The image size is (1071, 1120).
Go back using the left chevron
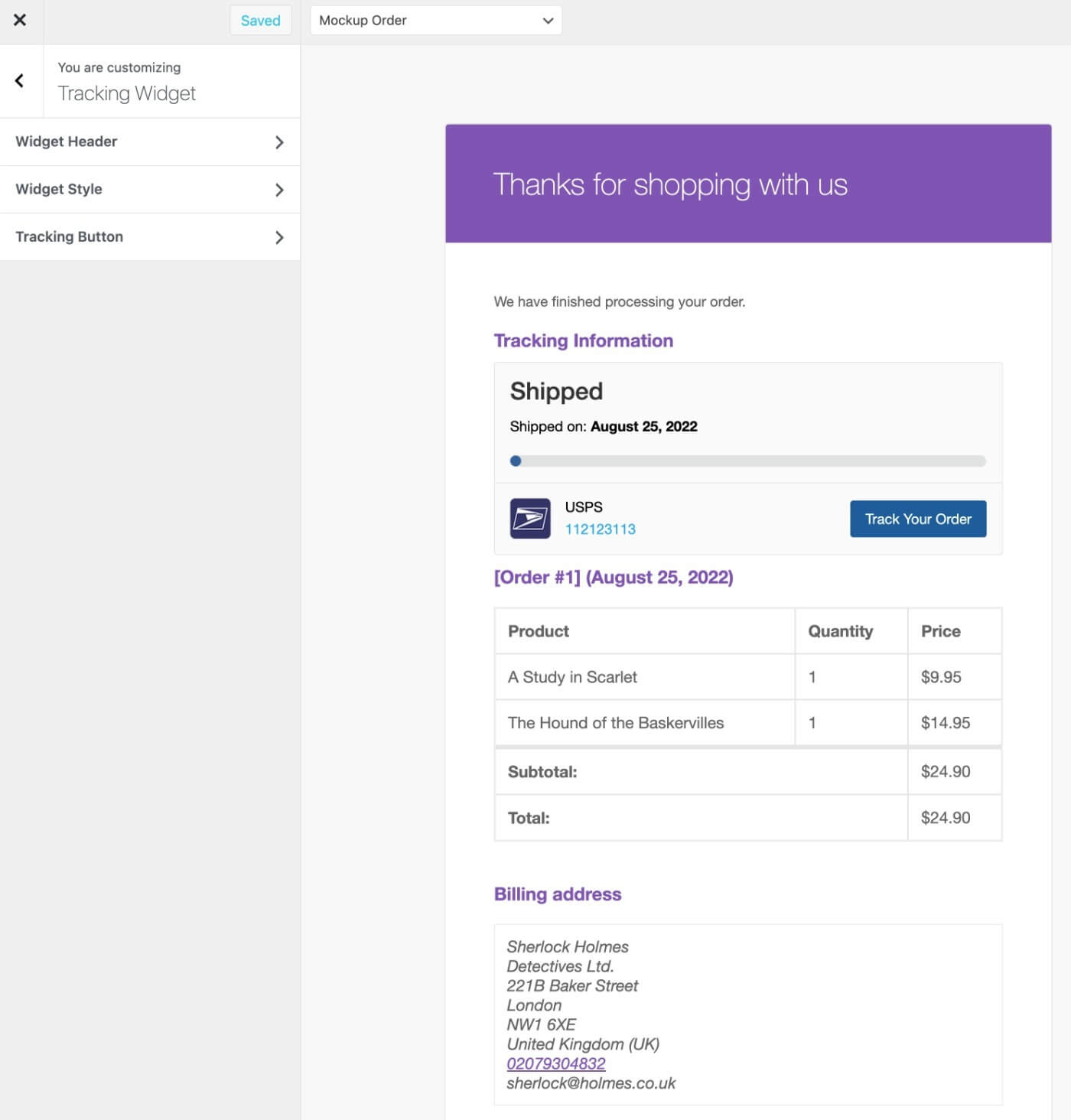pyautogui.click(x=20, y=81)
